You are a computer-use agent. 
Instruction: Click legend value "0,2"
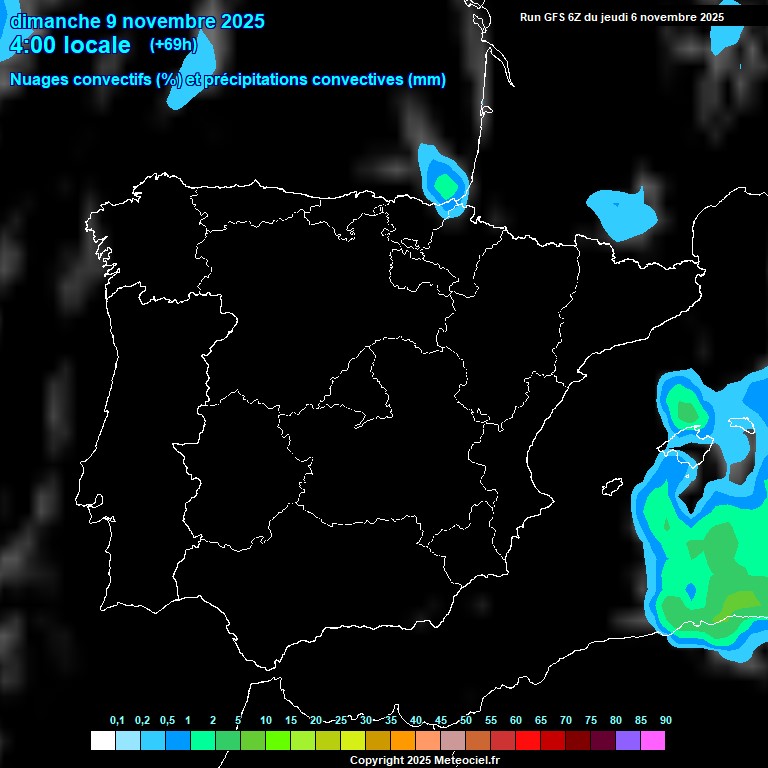(143, 720)
